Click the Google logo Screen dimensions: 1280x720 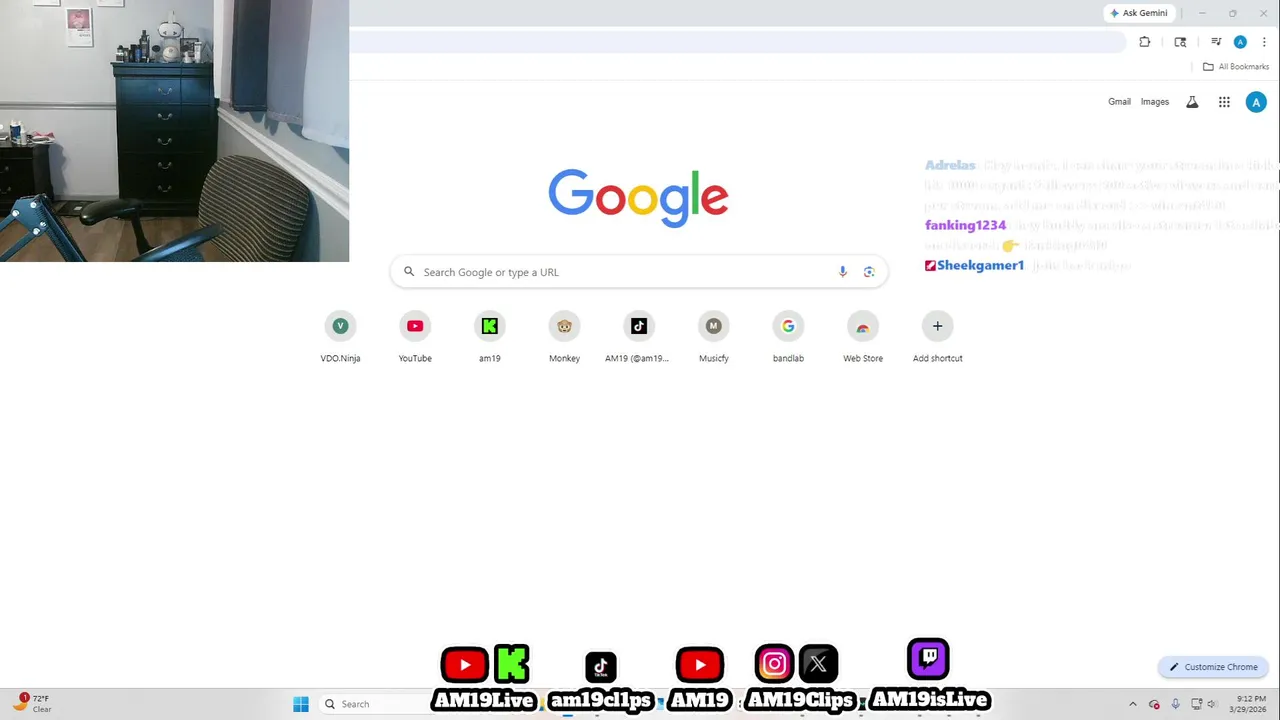point(638,198)
